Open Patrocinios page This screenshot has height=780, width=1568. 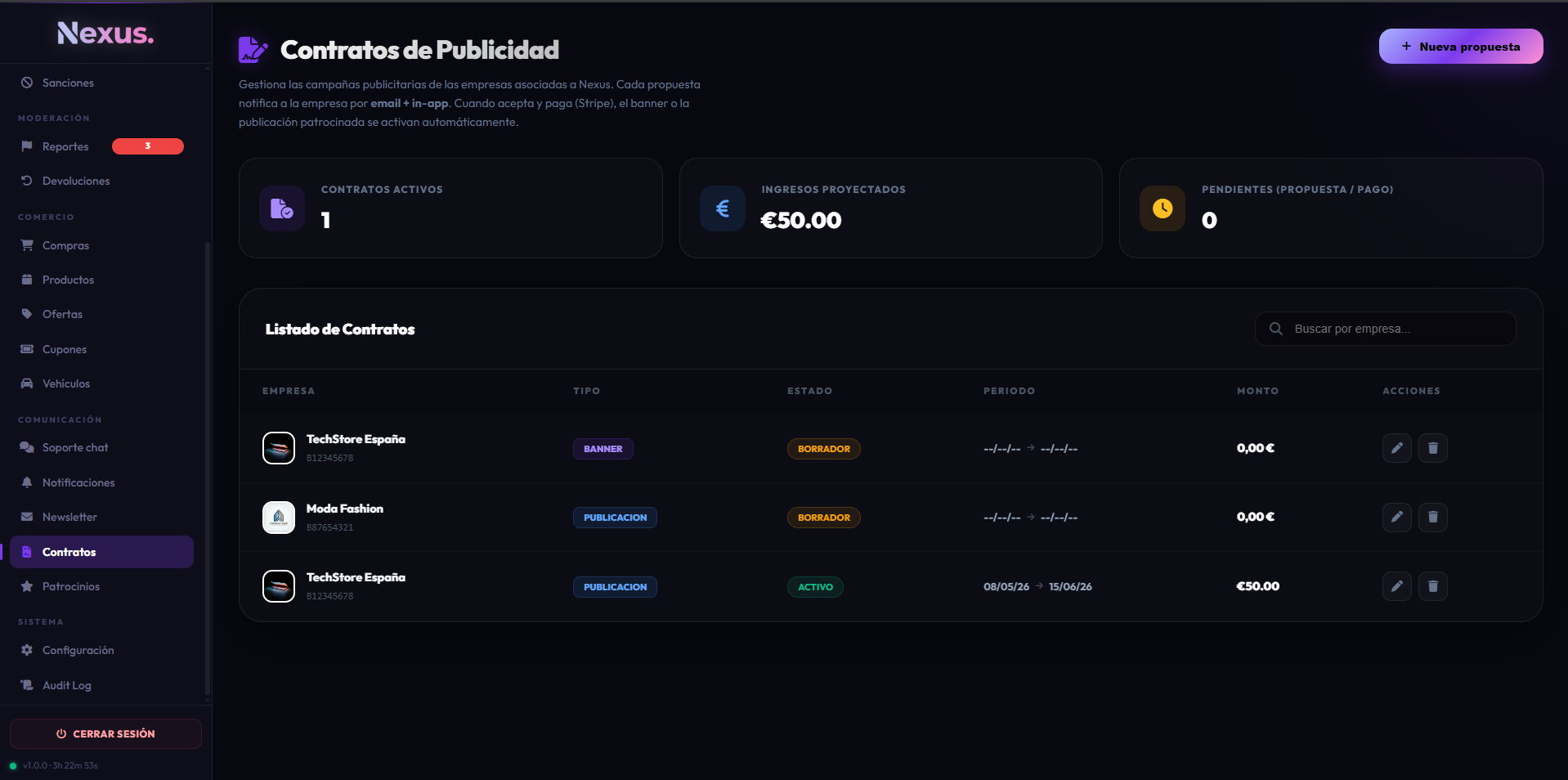tap(101, 586)
